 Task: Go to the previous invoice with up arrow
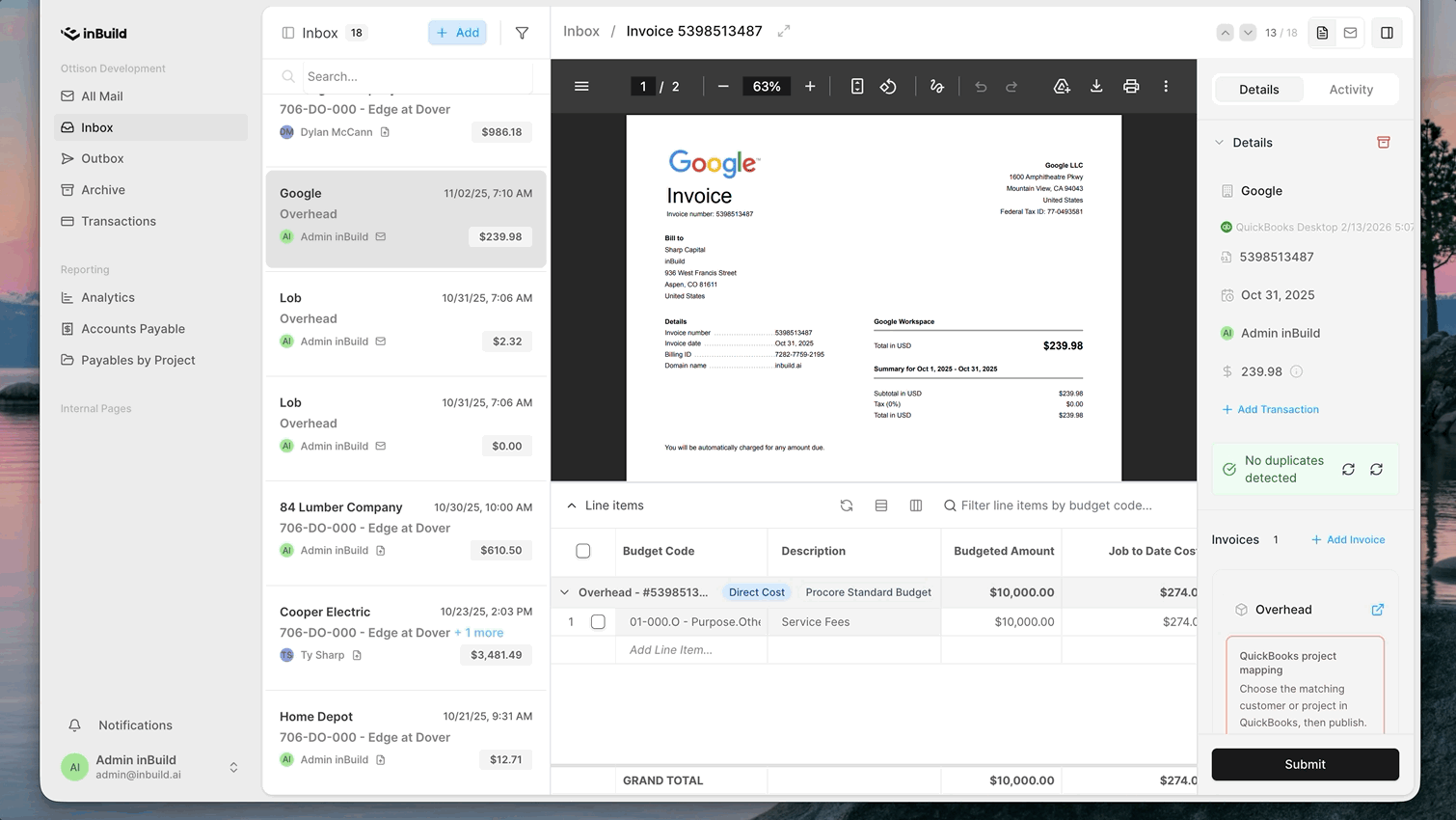[x=1225, y=33]
